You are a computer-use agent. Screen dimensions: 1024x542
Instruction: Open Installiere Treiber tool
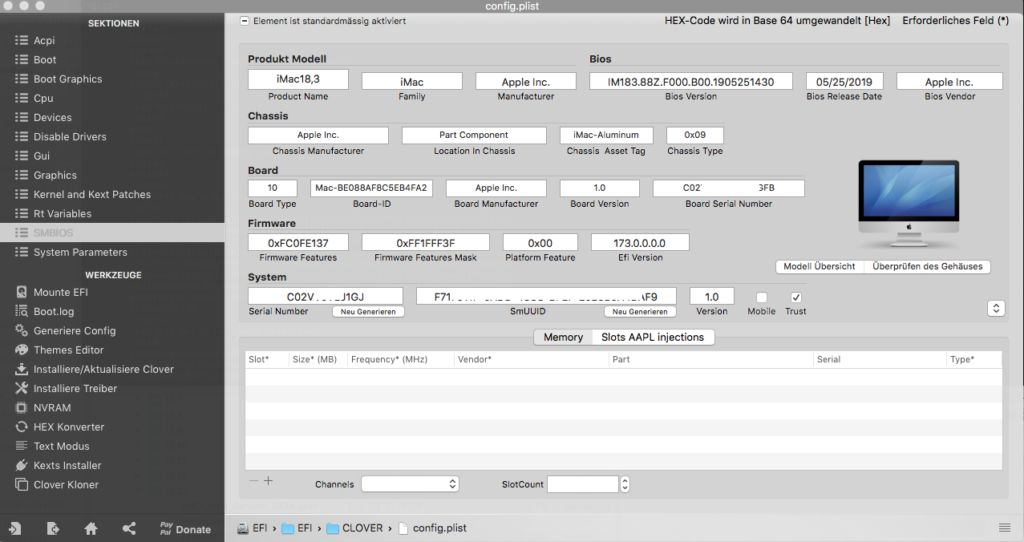[x=112, y=389]
